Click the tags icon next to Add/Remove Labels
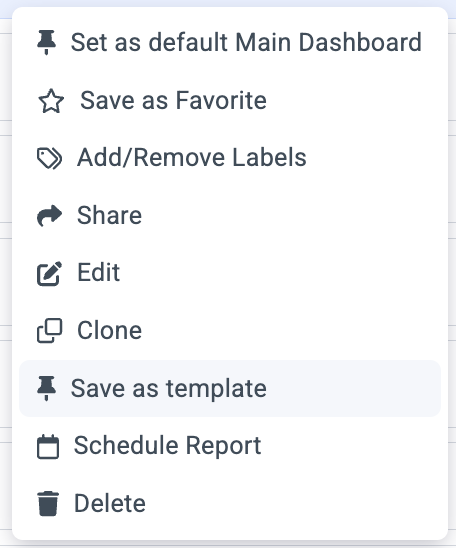 point(50,158)
